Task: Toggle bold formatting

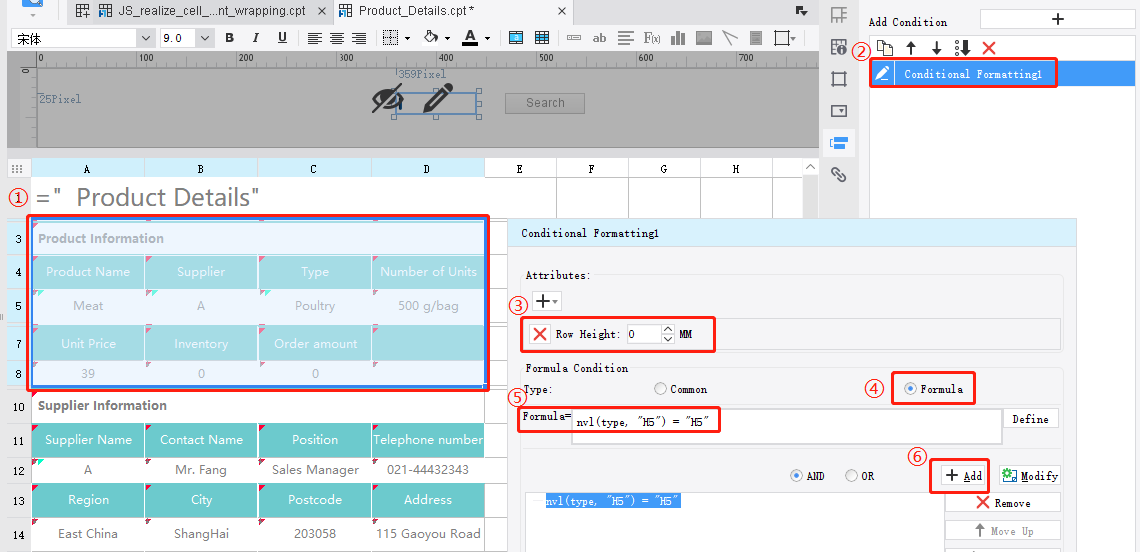Action: 230,38
